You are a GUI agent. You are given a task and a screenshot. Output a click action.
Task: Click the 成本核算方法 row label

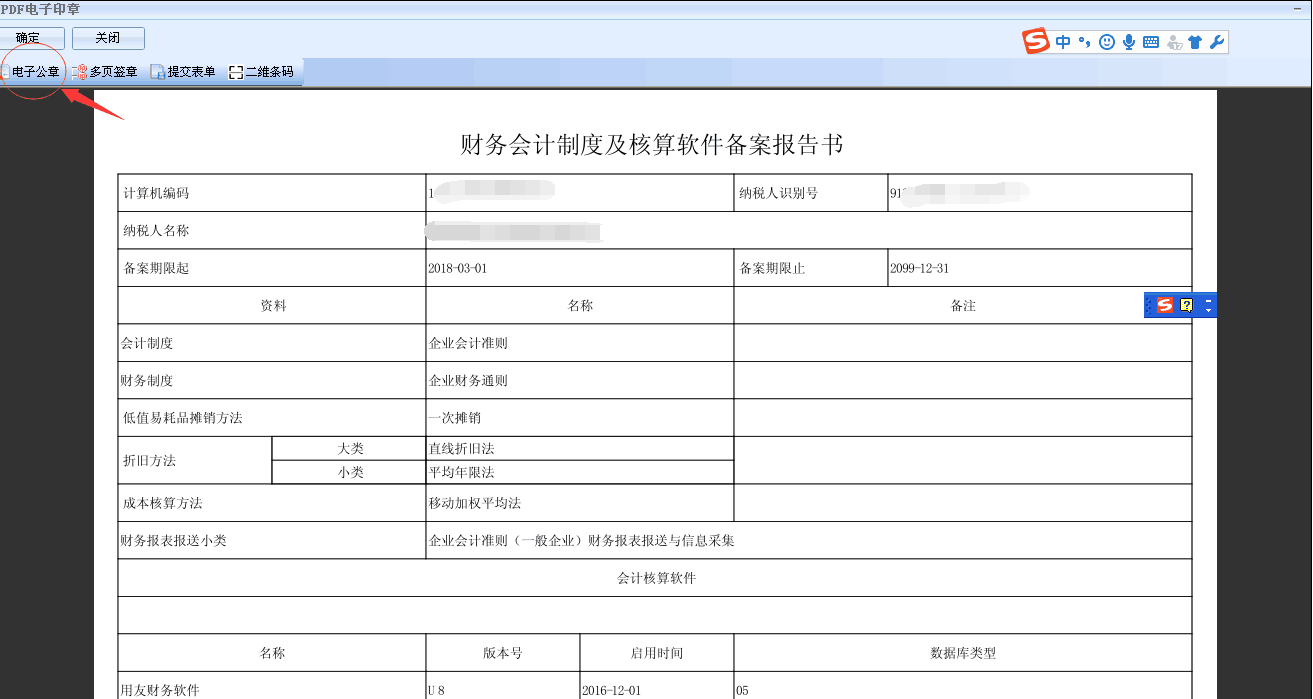pyautogui.click(x=272, y=503)
